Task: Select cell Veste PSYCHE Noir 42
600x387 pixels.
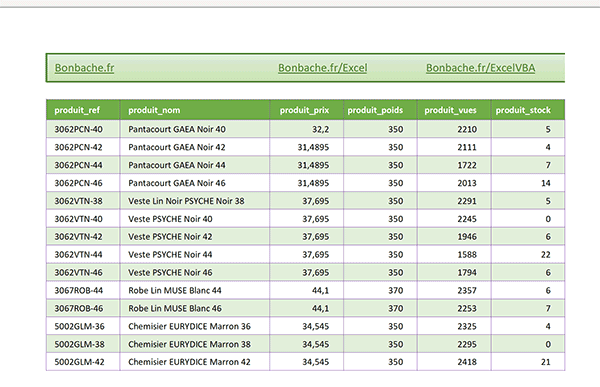Action: point(195,237)
